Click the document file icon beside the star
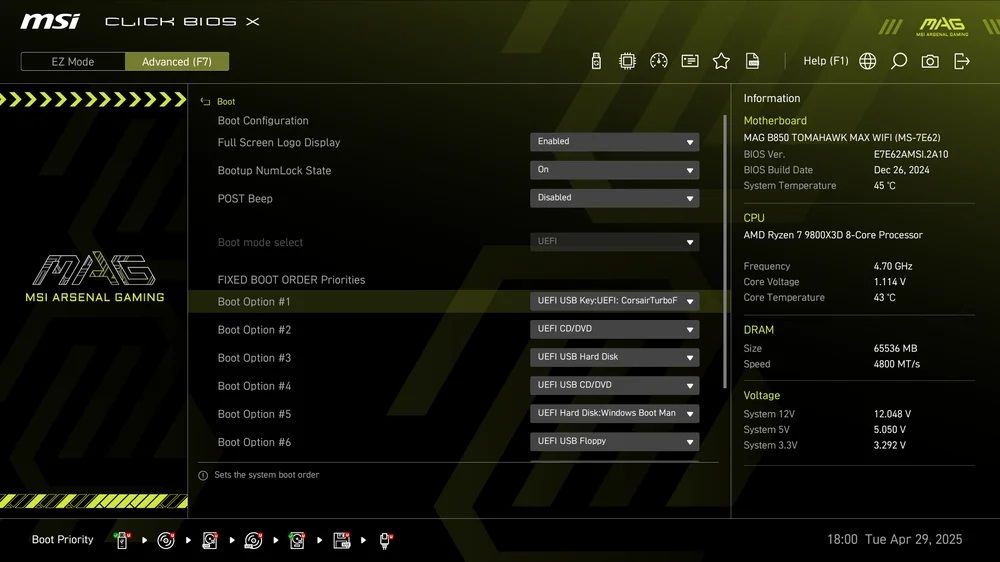The height and width of the screenshot is (562, 1000). [752, 61]
